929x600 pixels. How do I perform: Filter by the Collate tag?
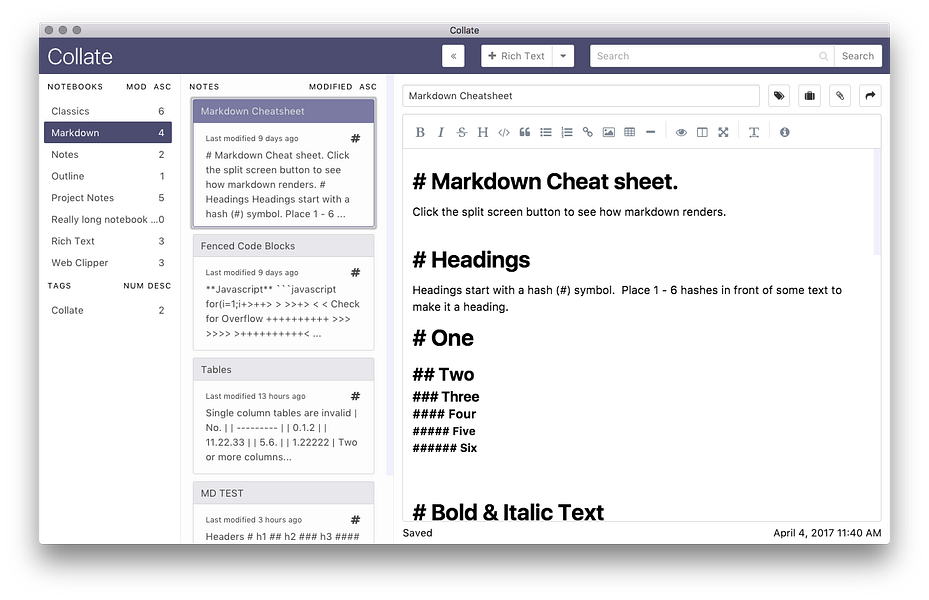coord(108,310)
